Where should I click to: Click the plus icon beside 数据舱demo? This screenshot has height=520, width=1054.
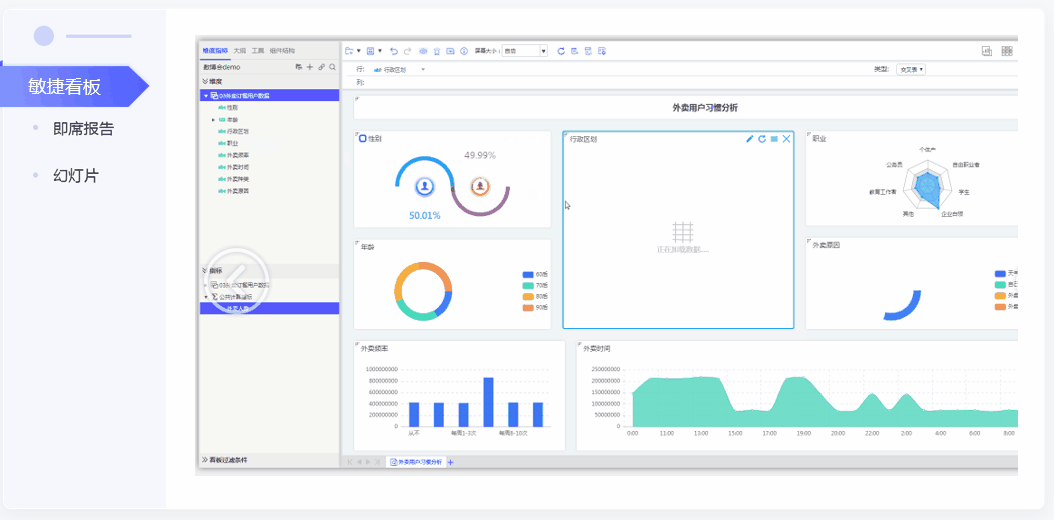(x=310, y=66)
